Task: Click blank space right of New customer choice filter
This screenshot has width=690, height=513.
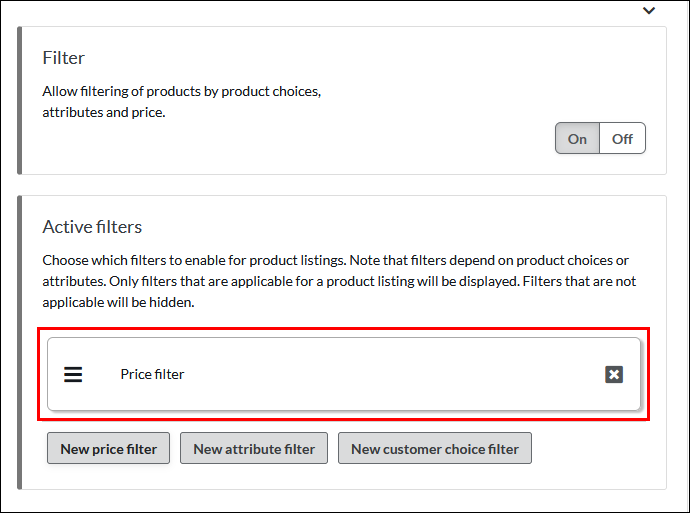Action: [595, 449]
